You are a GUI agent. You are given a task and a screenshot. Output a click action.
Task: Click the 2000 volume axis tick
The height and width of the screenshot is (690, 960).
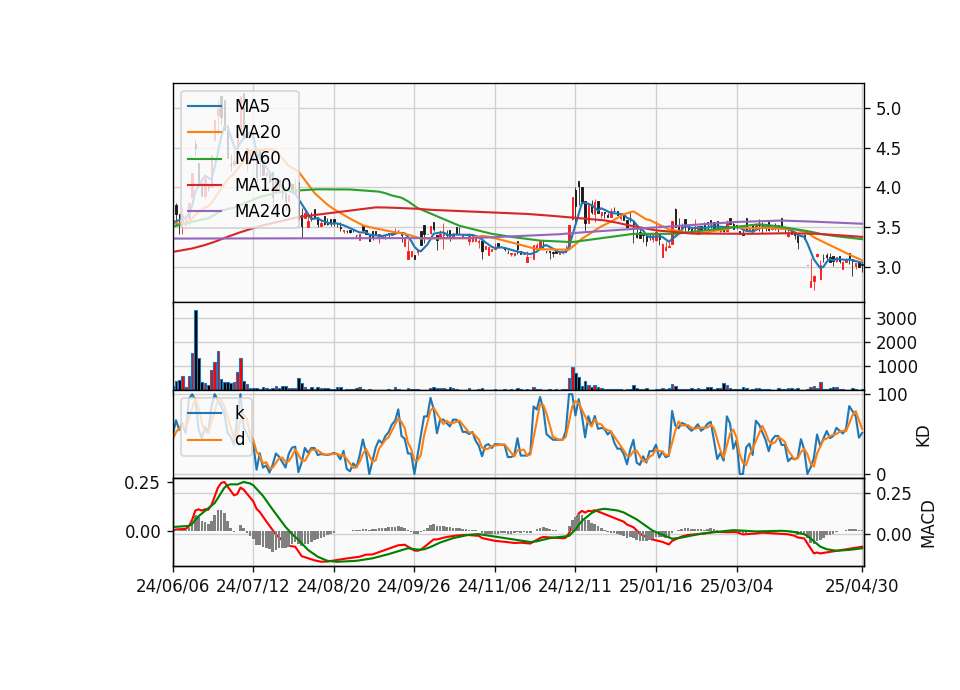[896, 343]
